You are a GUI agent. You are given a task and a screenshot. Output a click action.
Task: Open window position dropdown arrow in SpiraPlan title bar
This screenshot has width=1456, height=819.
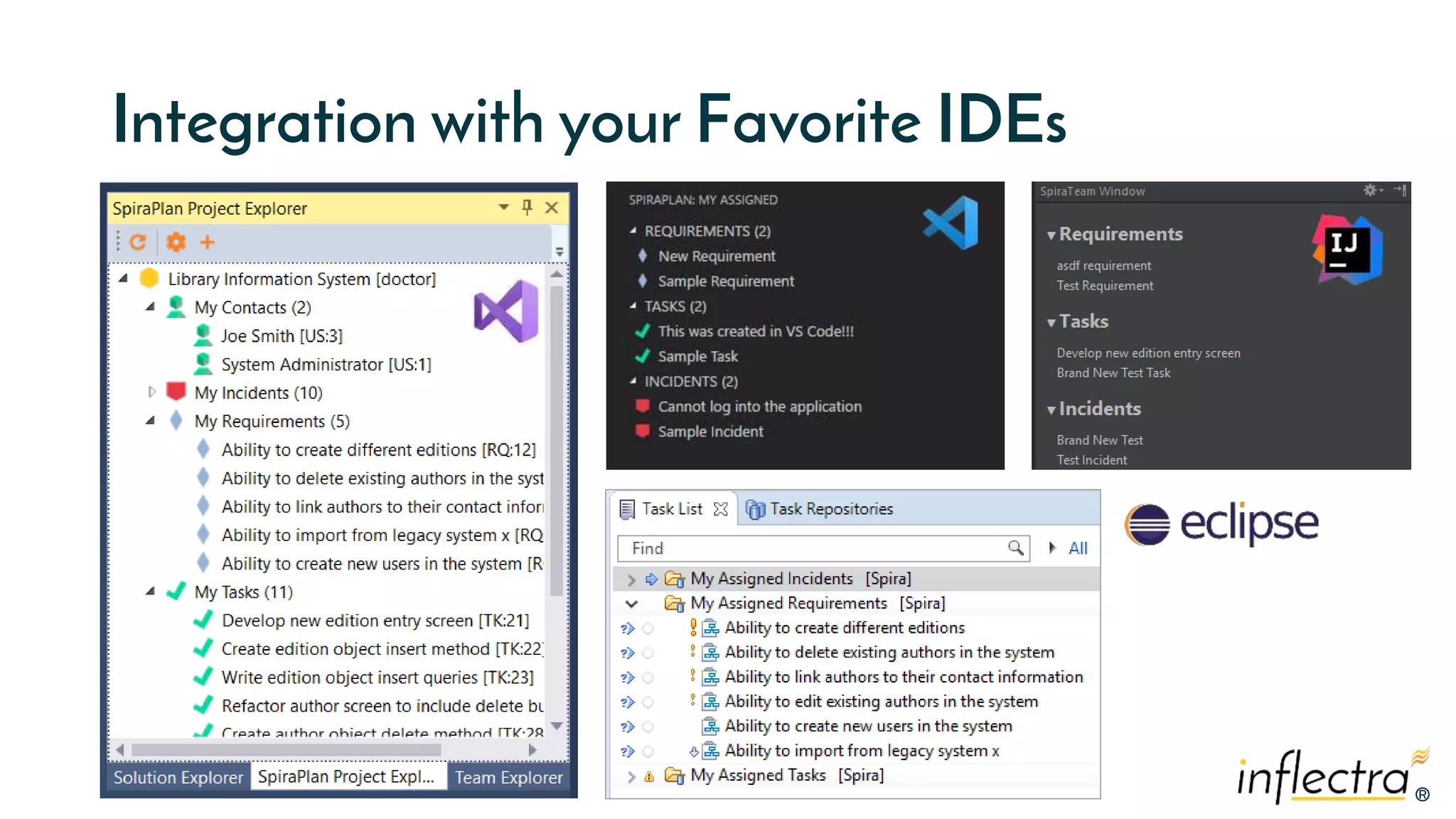[503, 207]
